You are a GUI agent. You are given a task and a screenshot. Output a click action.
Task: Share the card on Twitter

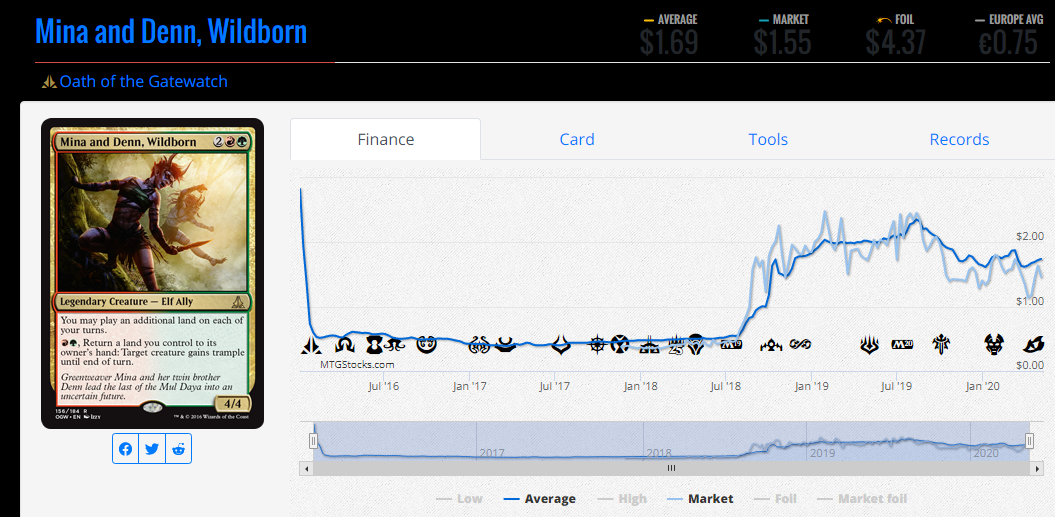[x=152, y=449]
